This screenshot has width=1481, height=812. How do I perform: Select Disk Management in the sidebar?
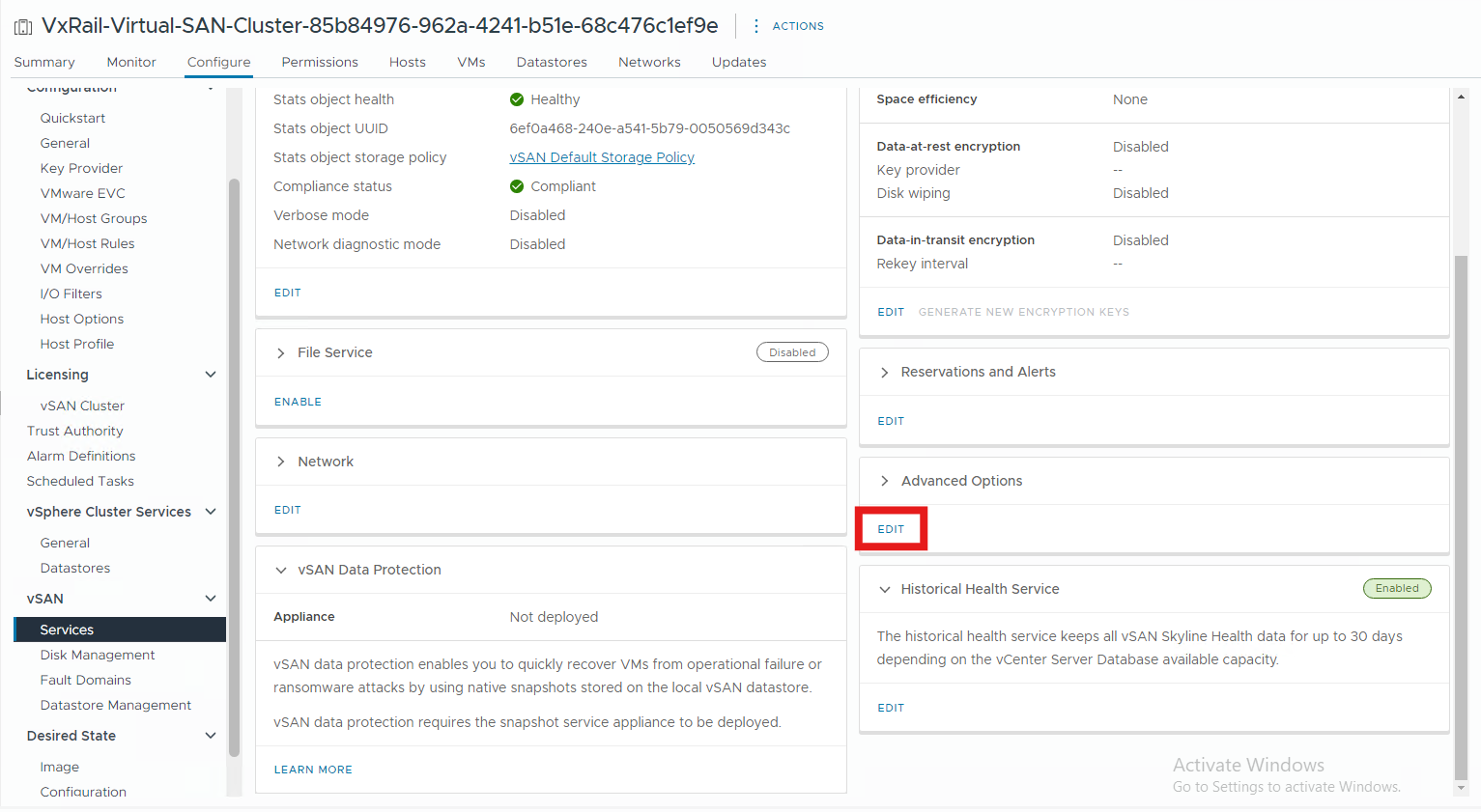(98, 655)
